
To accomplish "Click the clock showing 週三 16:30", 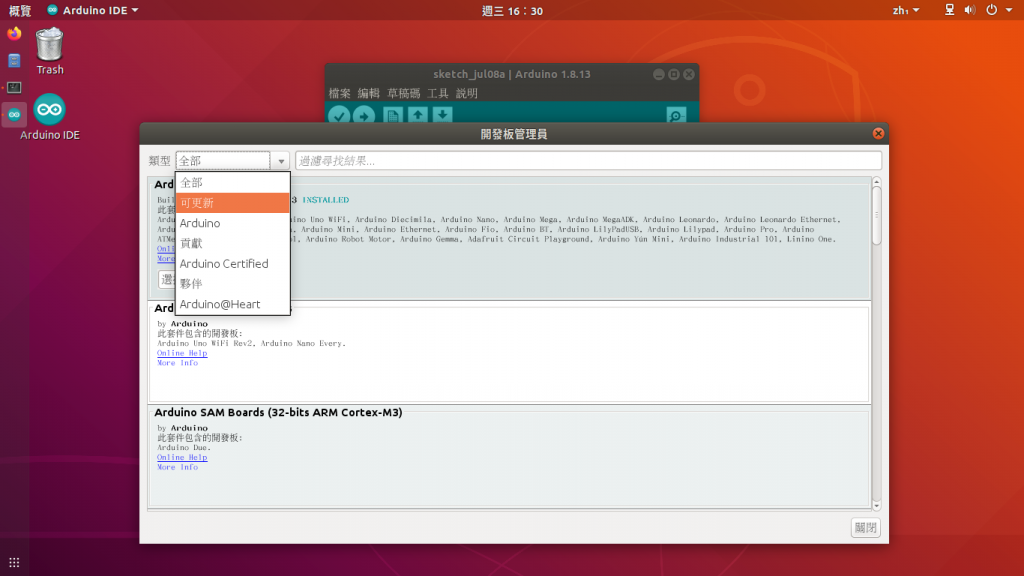I will pyautogui.click(x=512, y=10).
